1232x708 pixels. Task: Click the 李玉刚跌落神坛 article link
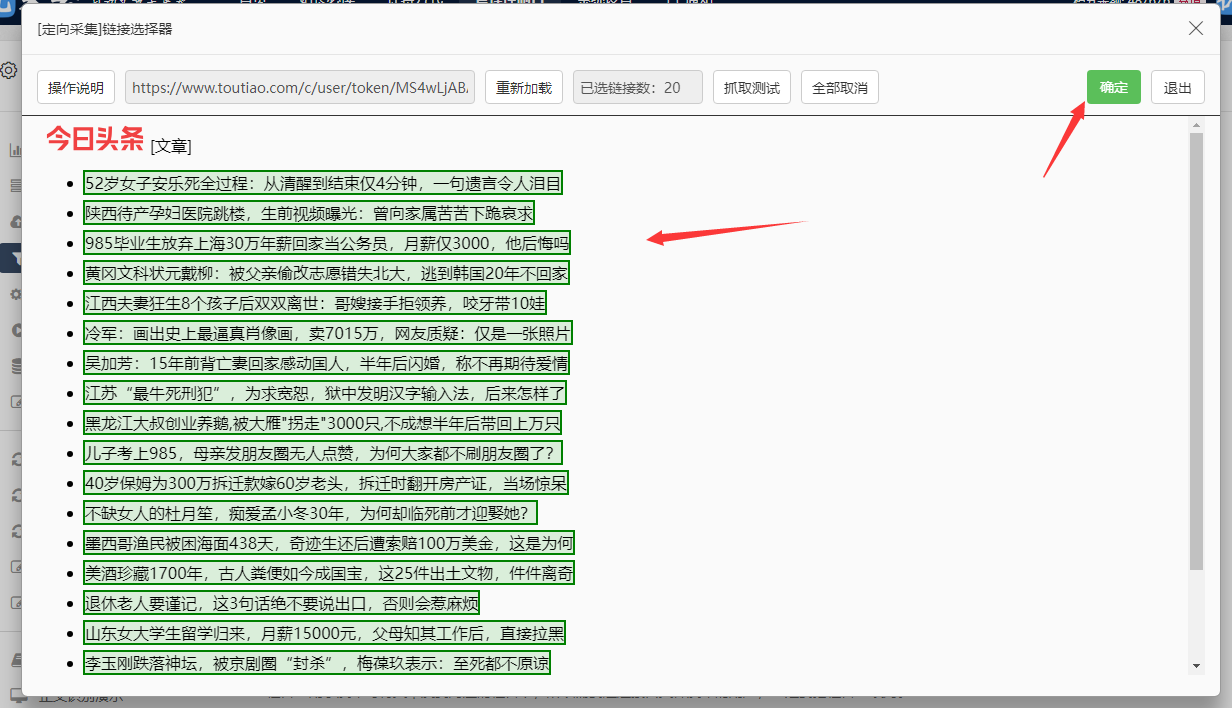pyautogui.click(x=317, y=663)
